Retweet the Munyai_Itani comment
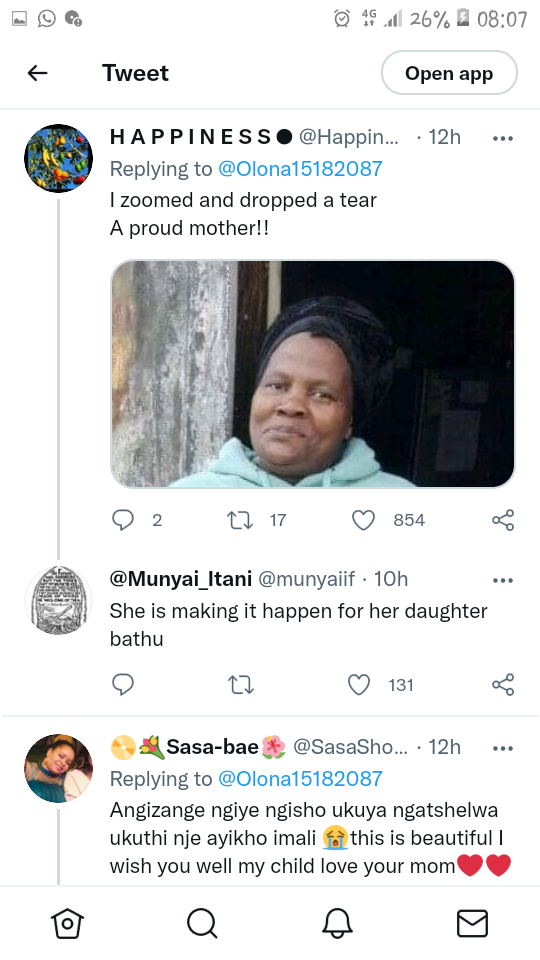Image resolution: width=540 pixels, height=960 pixels. [240, 685]
